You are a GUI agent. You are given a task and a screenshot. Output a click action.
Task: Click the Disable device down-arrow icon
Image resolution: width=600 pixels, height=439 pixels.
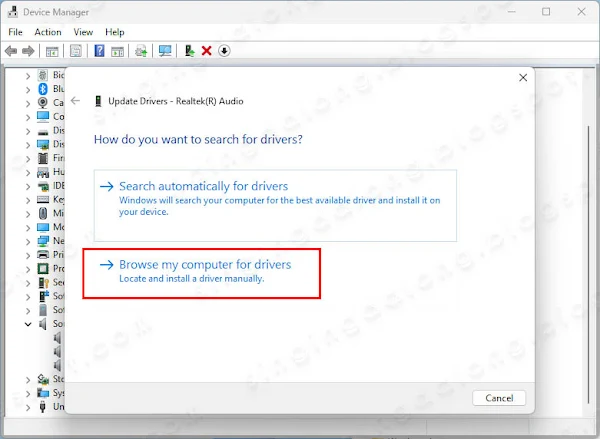[224, 51]
